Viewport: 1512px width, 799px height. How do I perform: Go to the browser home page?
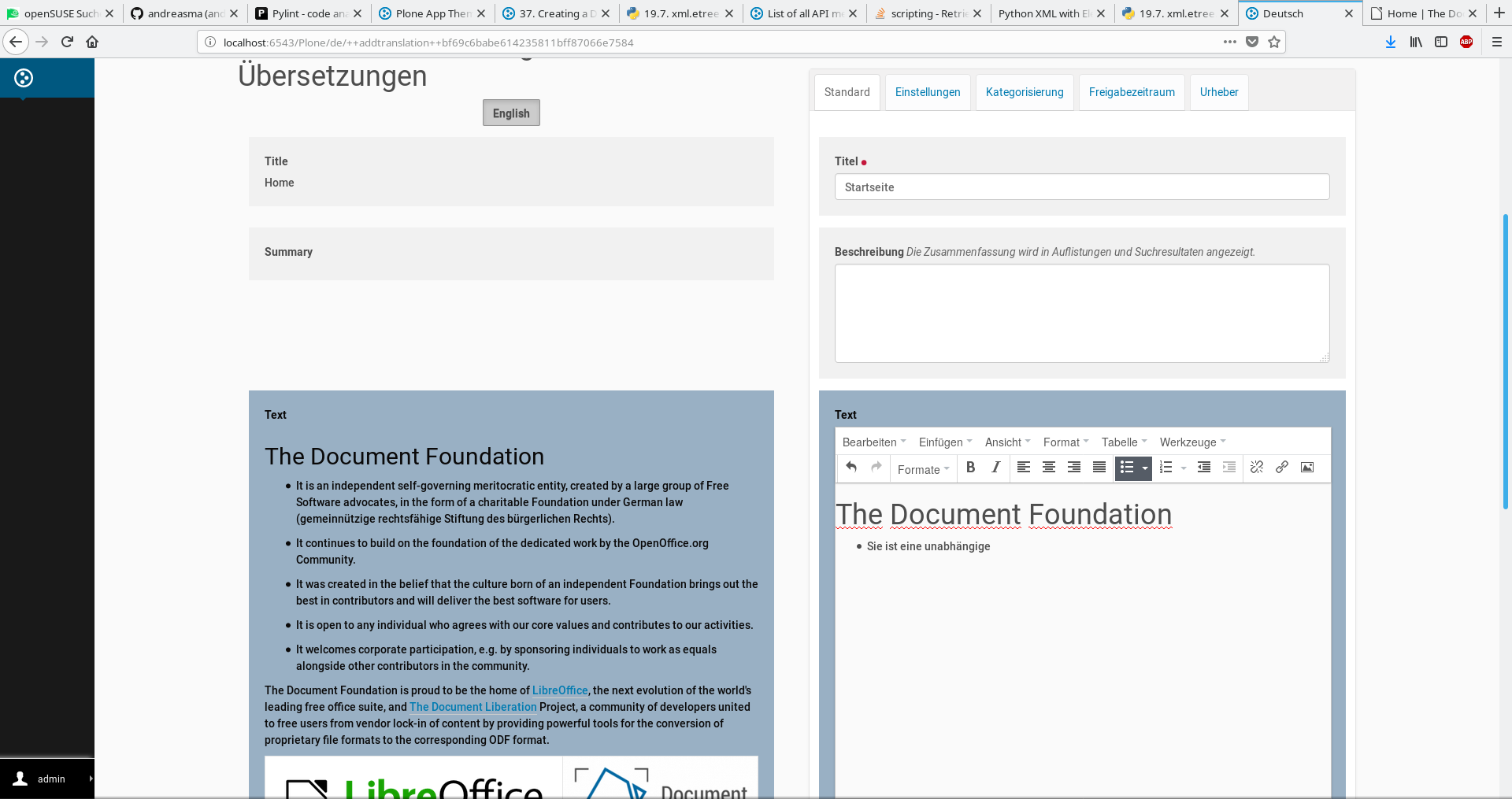click(x=92, y=42)
